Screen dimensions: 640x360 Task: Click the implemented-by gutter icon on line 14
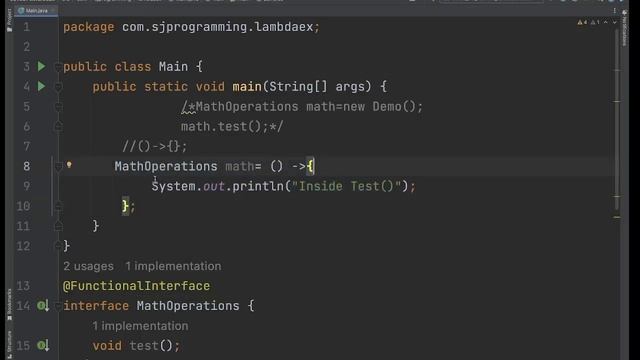click(43, 305)
